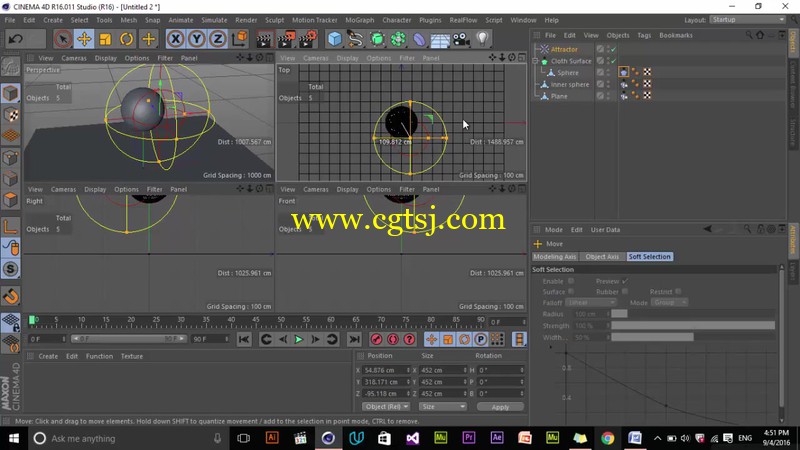The height and width of the screenshot is (450, 800).
Task: Open the Mode Group dropdown
Action: tap(669, 303)
